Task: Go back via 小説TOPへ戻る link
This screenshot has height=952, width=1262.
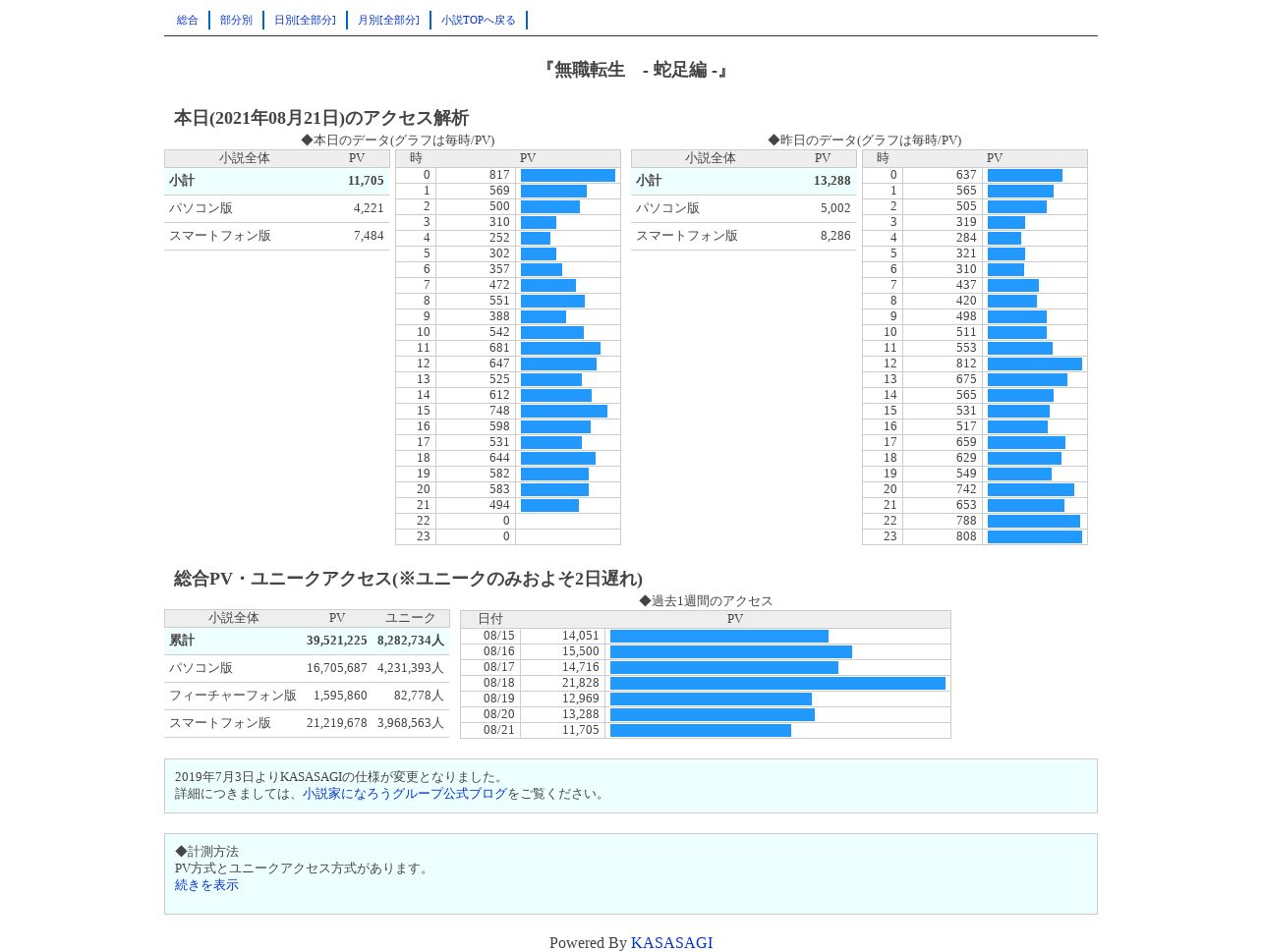Action: [479, 20]
